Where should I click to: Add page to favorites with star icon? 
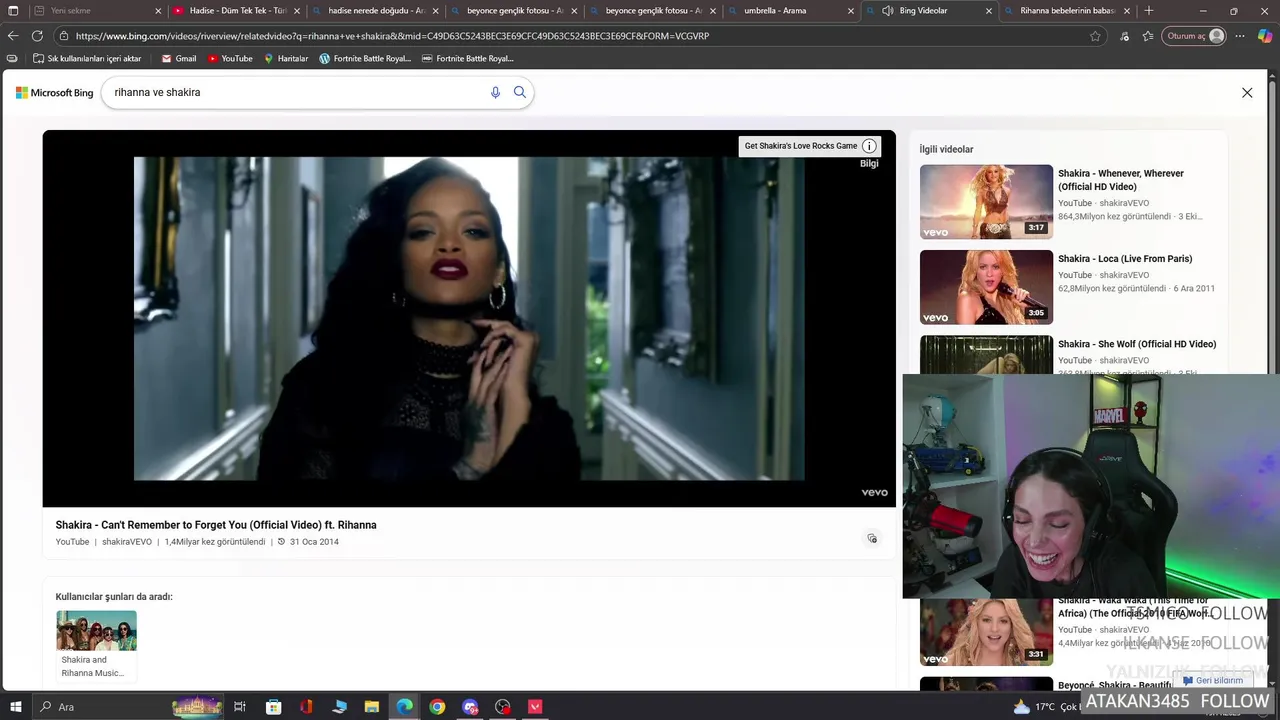tap(1095, 36)
